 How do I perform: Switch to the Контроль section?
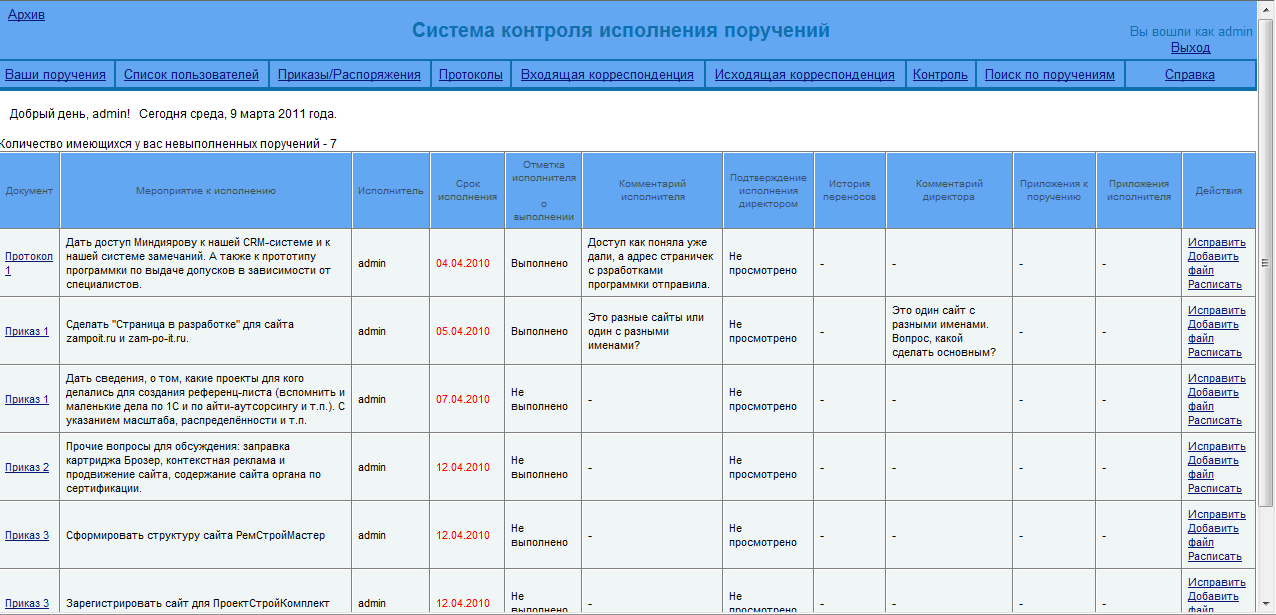[940, 74]
